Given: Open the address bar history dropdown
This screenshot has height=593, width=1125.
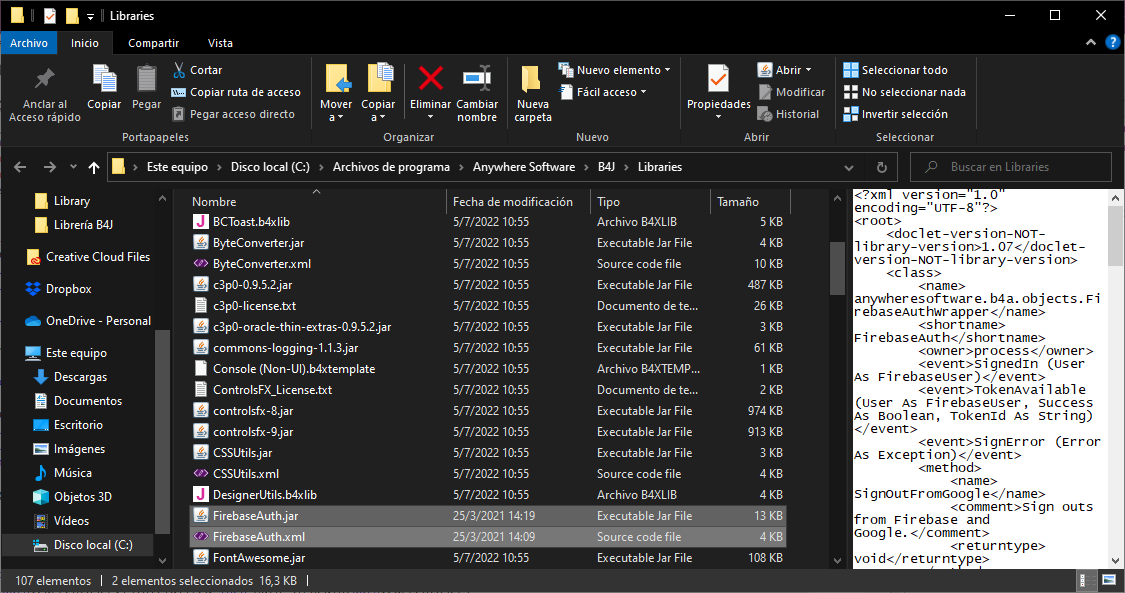Looking at the screenshot, I should pos(849,167).
